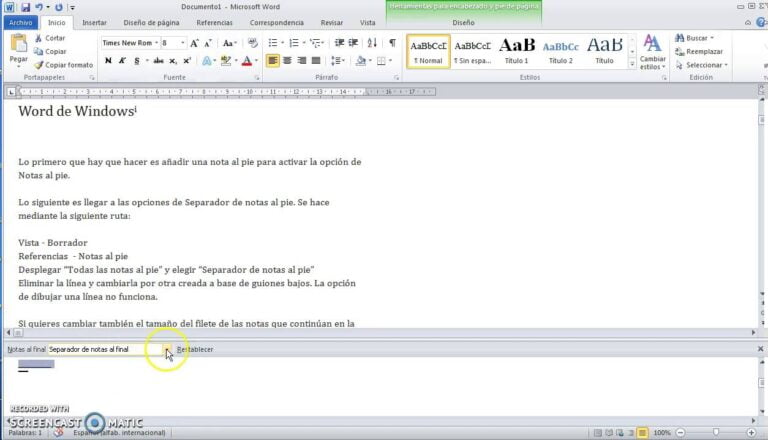This screenshot has width=768, height=440.
Task: Clear formatting icon in Fuente group
Action: click(253, 43)
